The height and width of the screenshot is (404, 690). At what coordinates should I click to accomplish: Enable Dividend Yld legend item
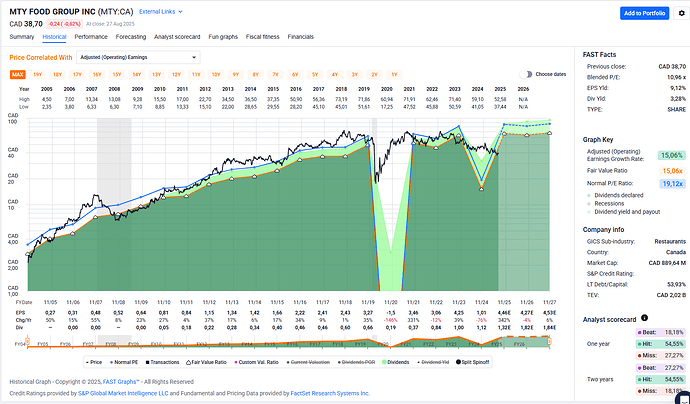433,362
